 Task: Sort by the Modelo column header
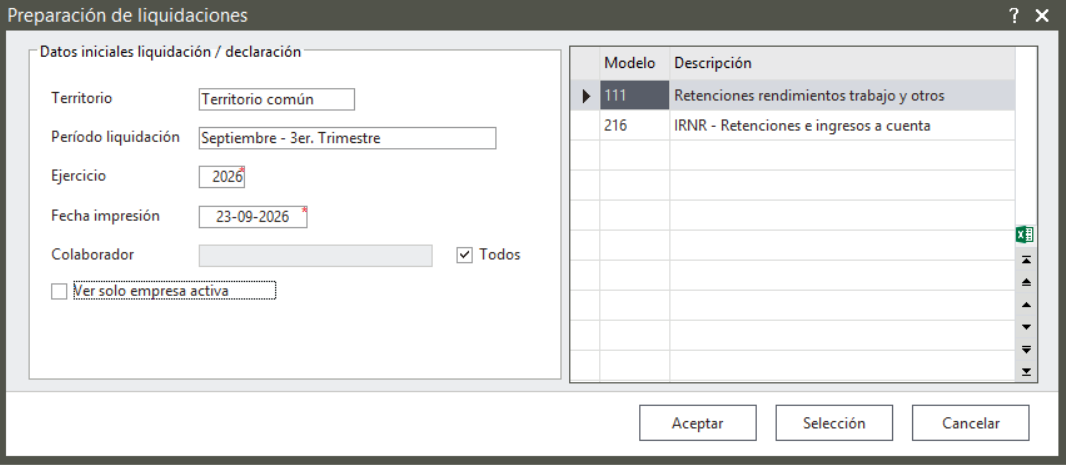[x=634, y=63]
